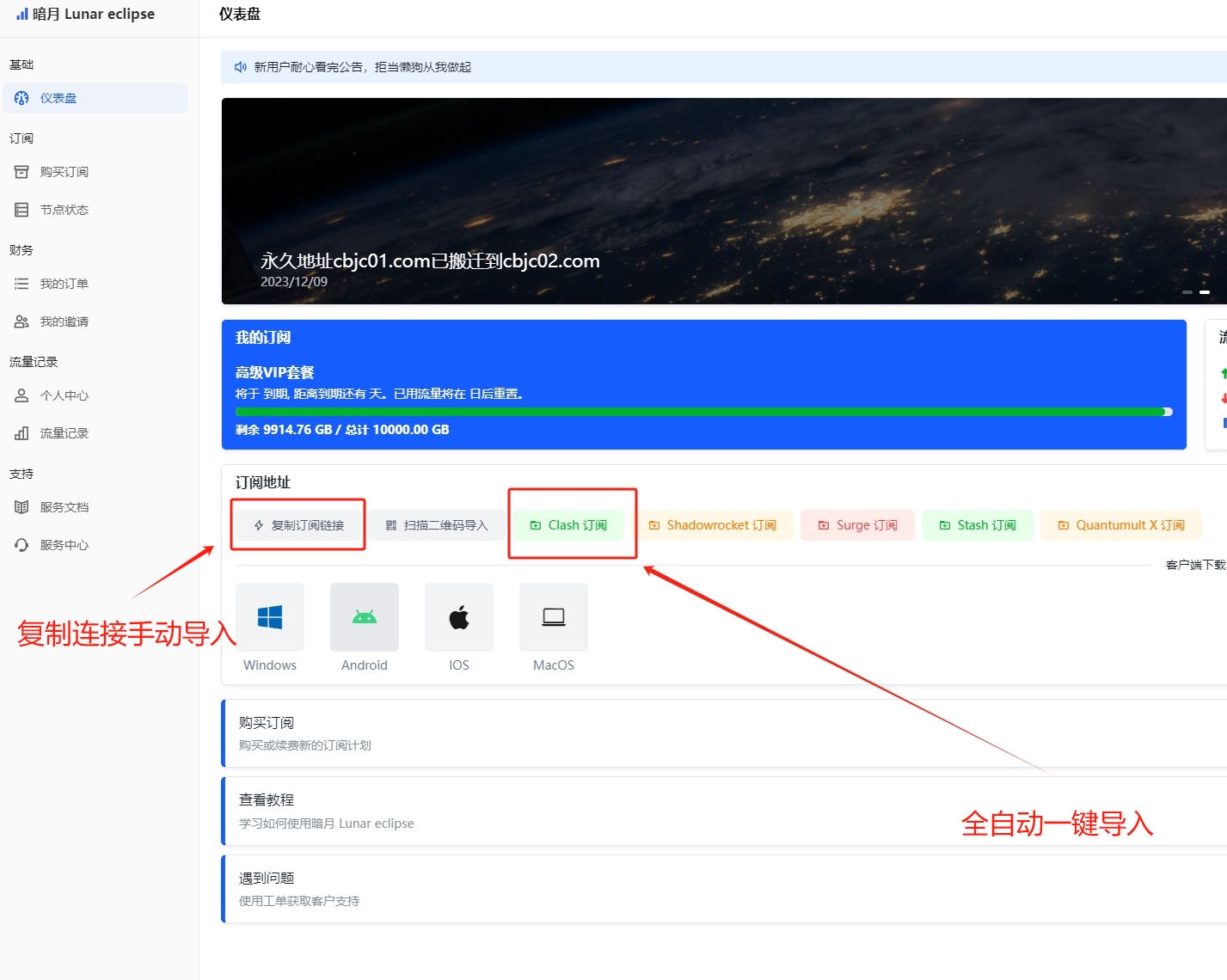The width and height of the screenshot is (1227, 980).
Task: Click the 暗月 Lunar eclipse logo
Action: (x=85, y=15)
